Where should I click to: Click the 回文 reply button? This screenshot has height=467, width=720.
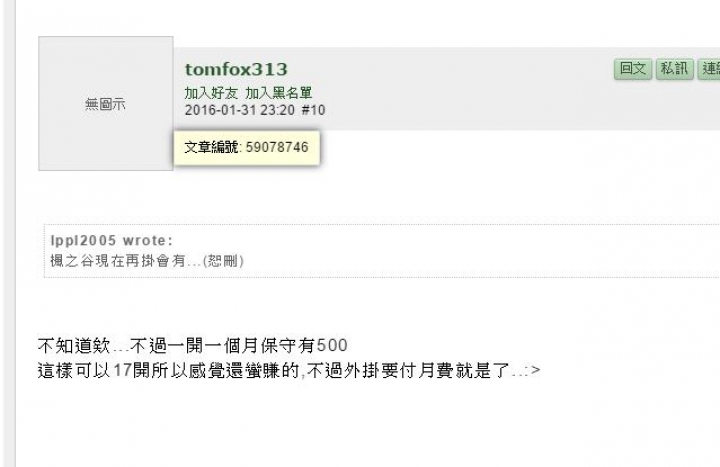(x=633, y=69)
